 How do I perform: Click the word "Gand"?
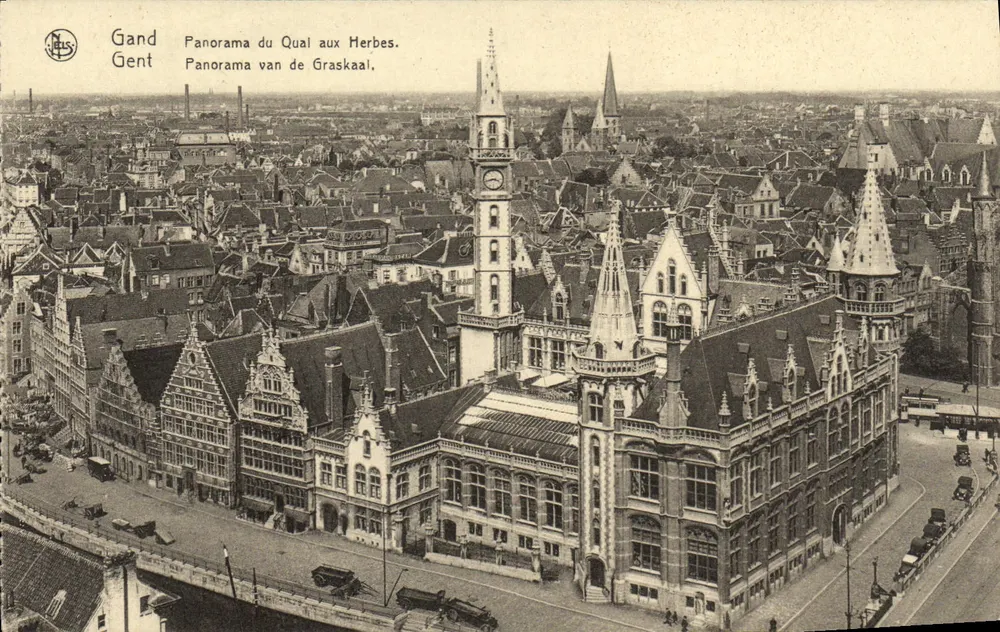(134, 38)
